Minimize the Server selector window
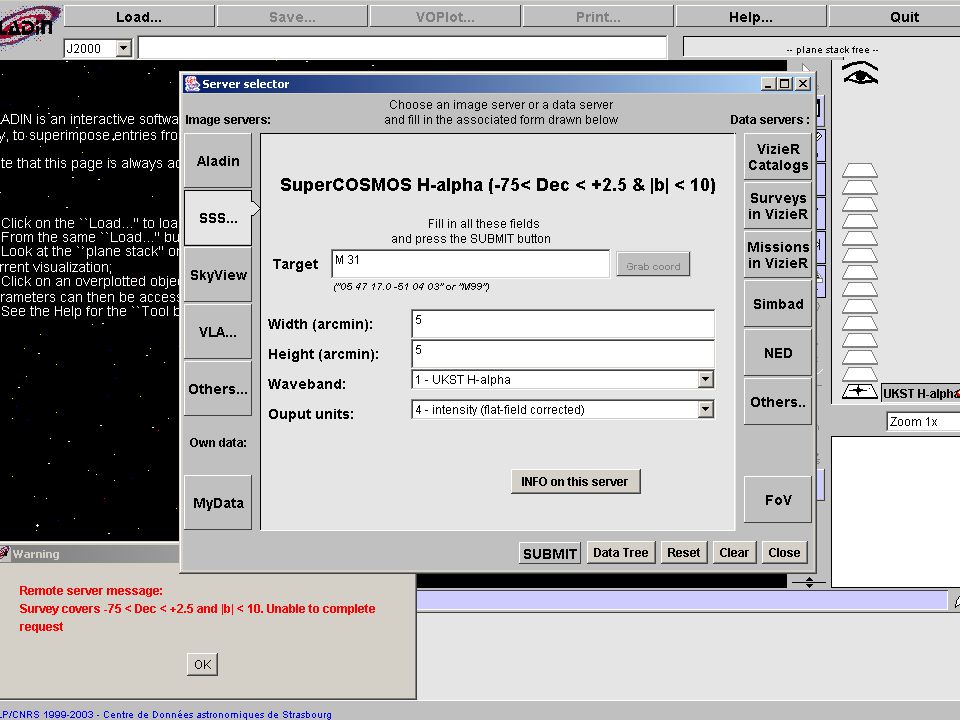The width and height of the screenshot is (960, 720). click(x=769, y=83)
